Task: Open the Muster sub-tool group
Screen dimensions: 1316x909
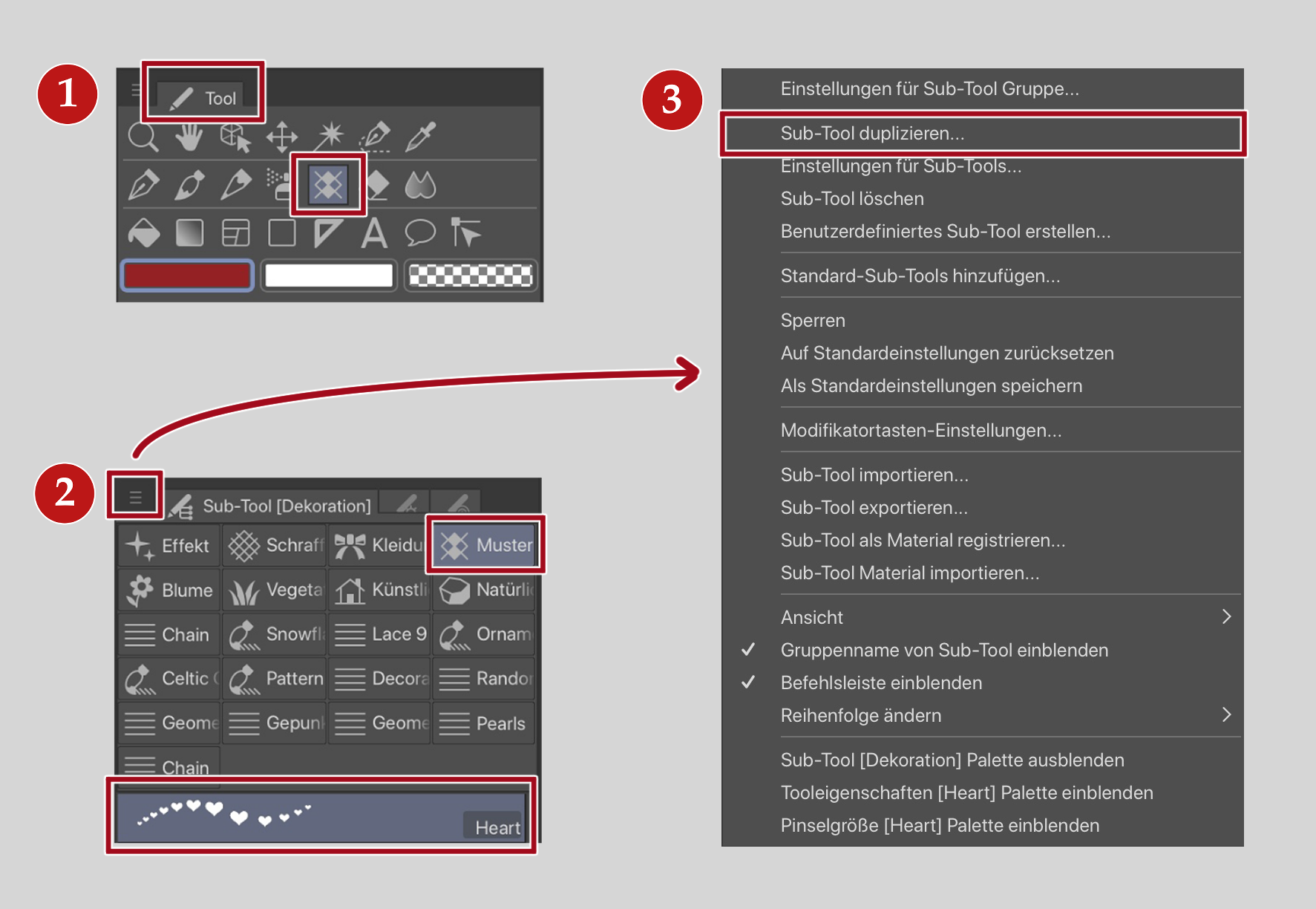Action: (x=485, y=545)
